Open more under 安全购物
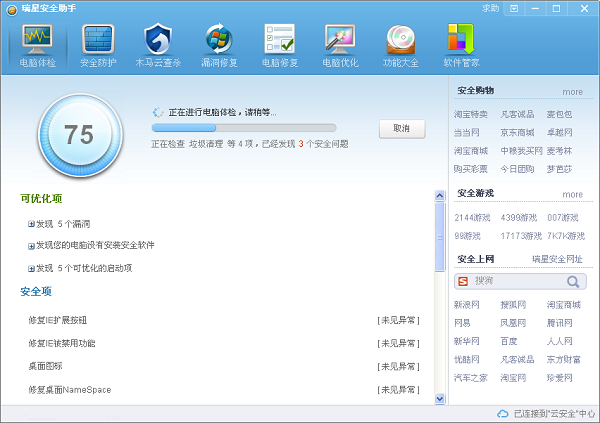The image size is (600, 423). (572, 92)
